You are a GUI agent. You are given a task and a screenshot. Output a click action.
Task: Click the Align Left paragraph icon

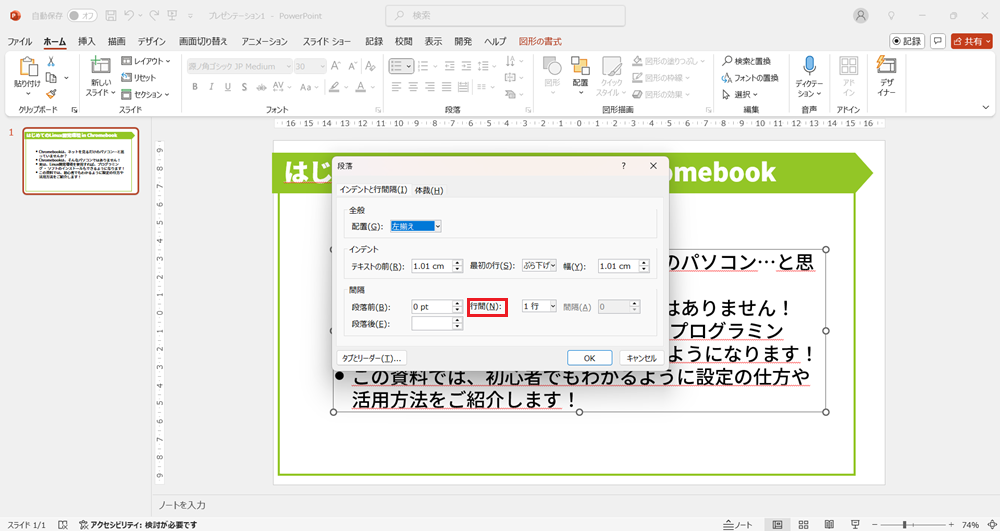[396, 87]
